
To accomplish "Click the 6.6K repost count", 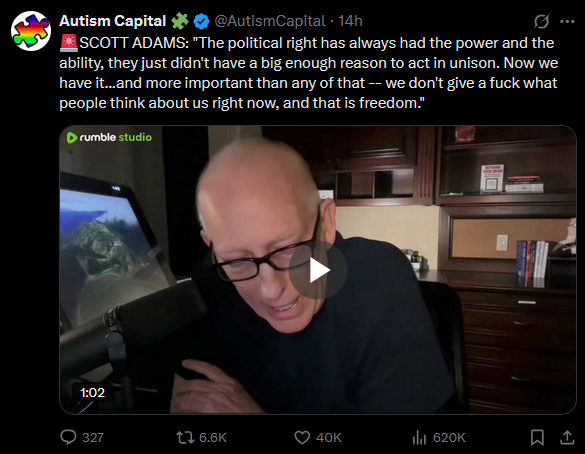I will coord(213,437).
